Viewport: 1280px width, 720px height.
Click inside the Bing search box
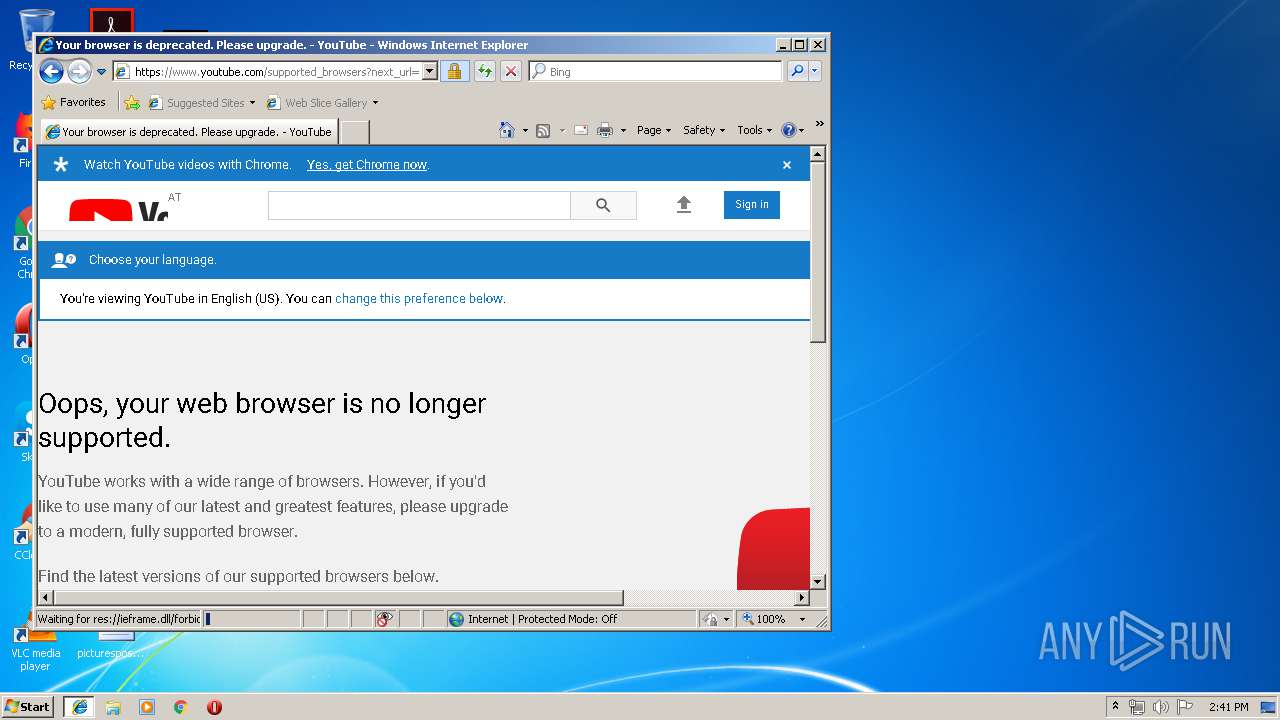pos(663,72)
